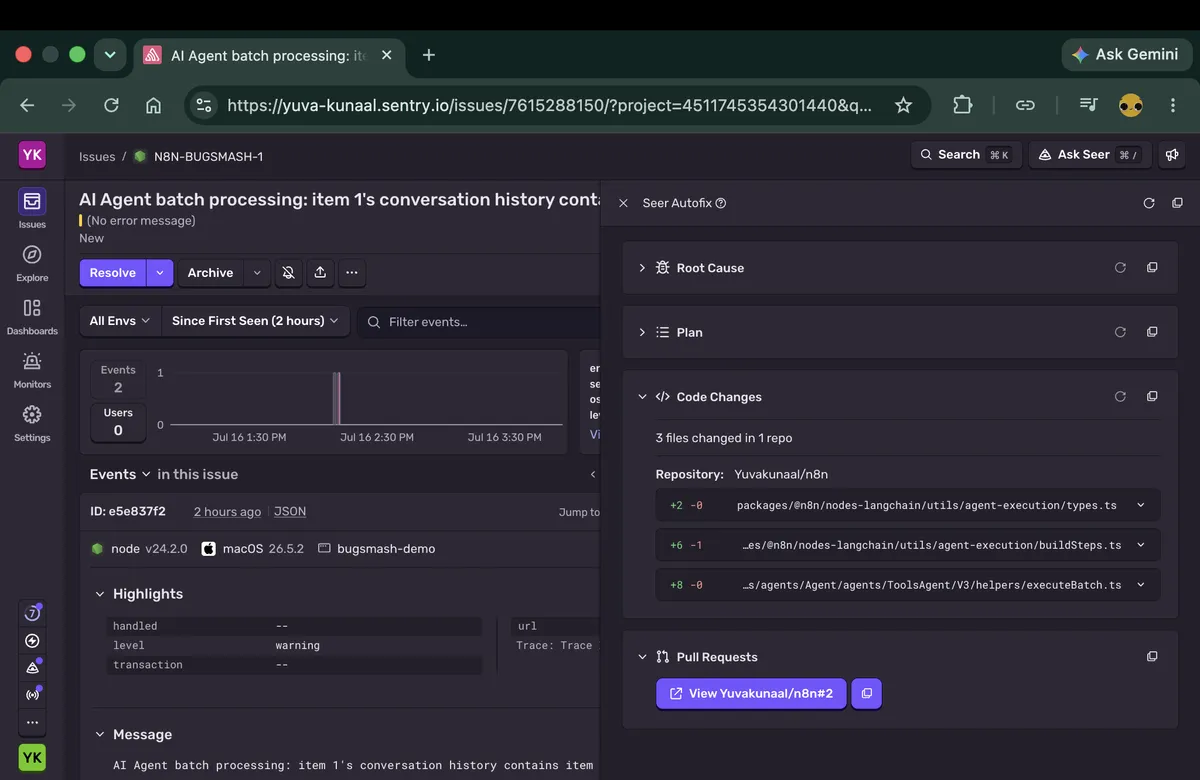Screen dimensions: 1200x780
Task: Open Dashboards from the sidebar
Action: [32, 316]
